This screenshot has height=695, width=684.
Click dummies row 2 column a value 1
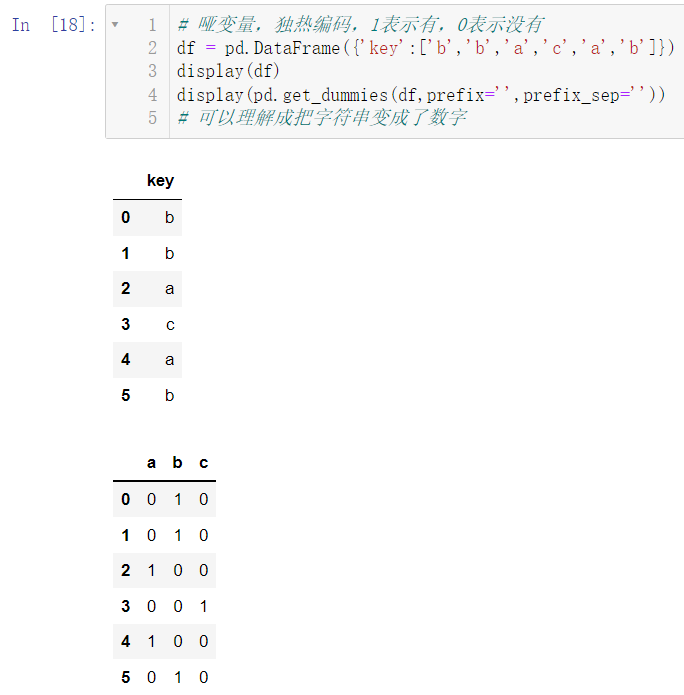click(x=152, y=570)
